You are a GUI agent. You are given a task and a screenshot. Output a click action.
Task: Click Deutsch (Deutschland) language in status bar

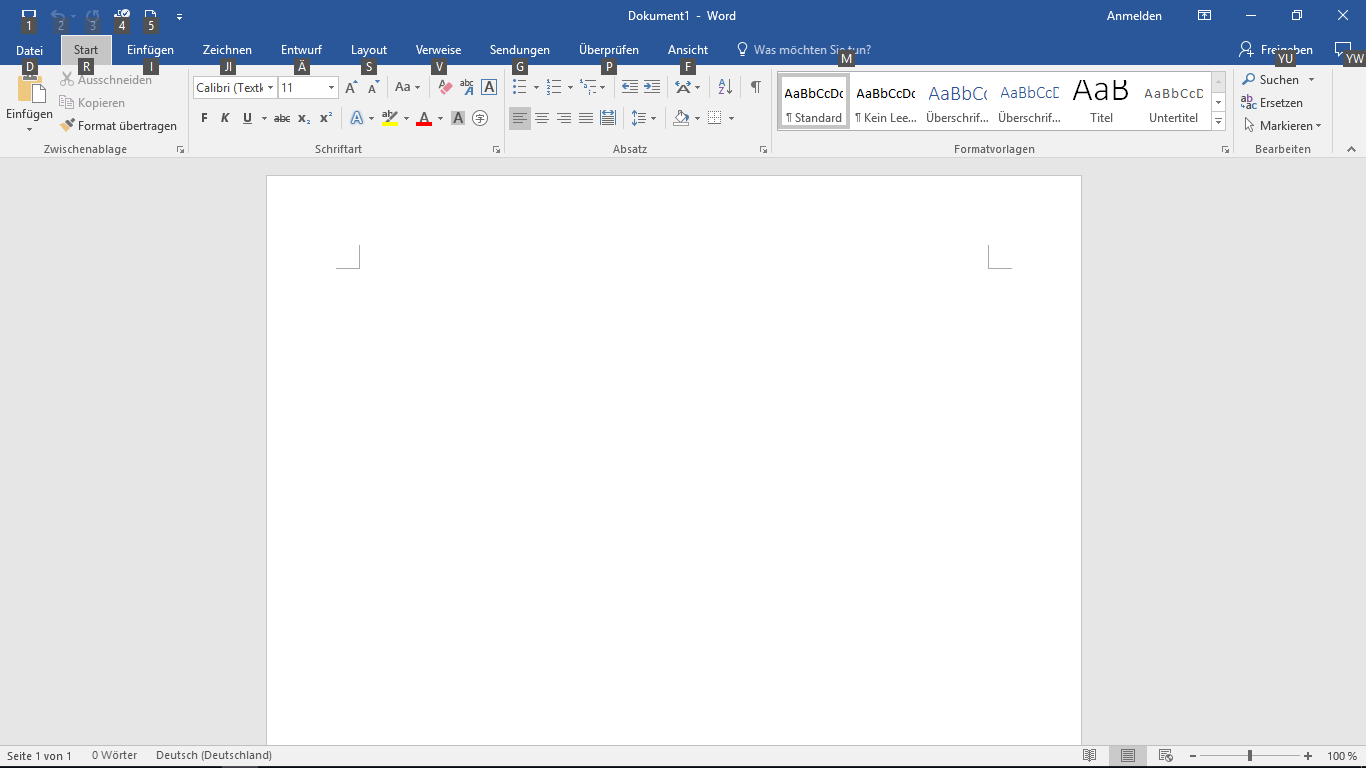pos(214,756)
